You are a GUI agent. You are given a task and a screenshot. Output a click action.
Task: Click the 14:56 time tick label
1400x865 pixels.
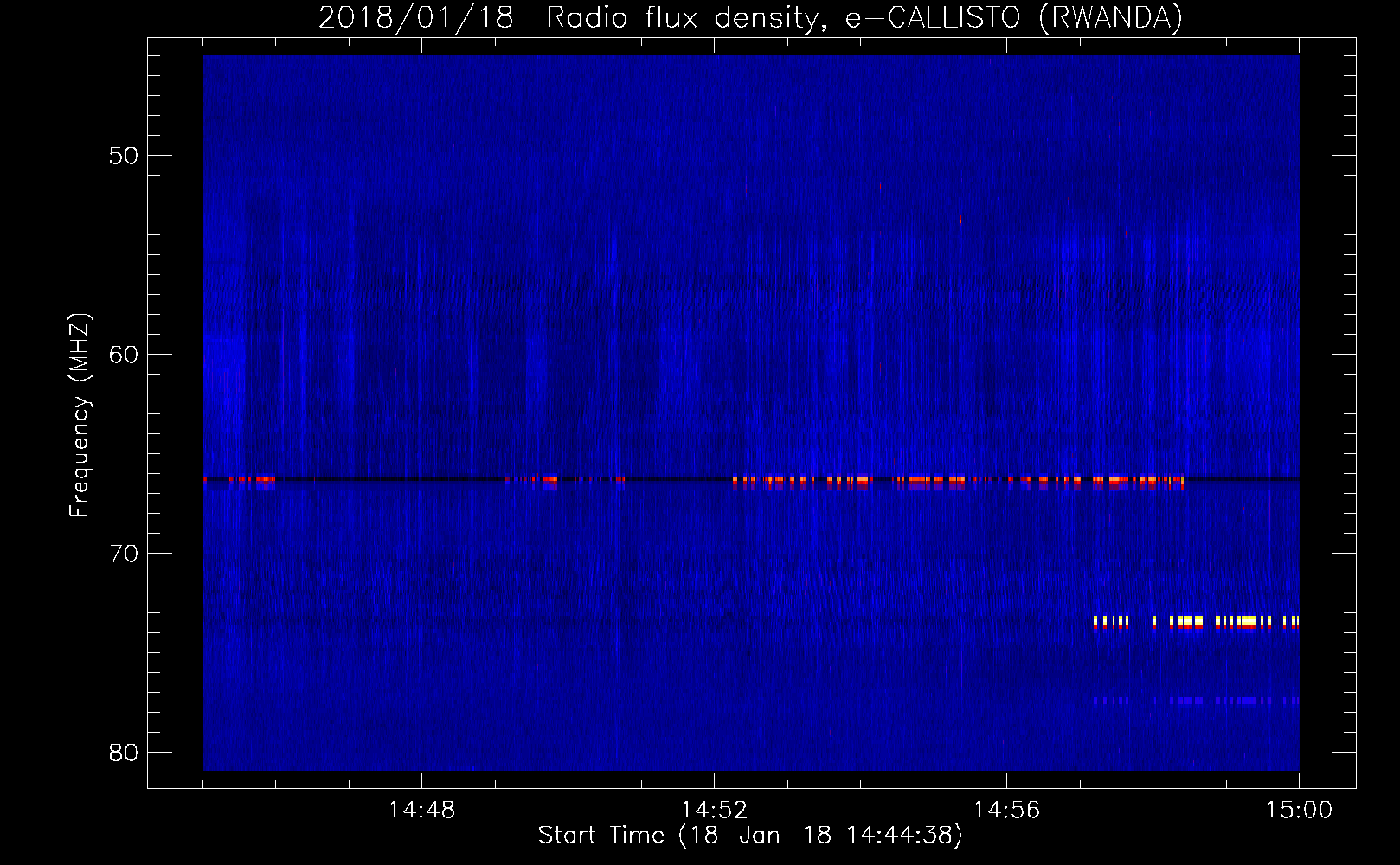click(1006, 811)
